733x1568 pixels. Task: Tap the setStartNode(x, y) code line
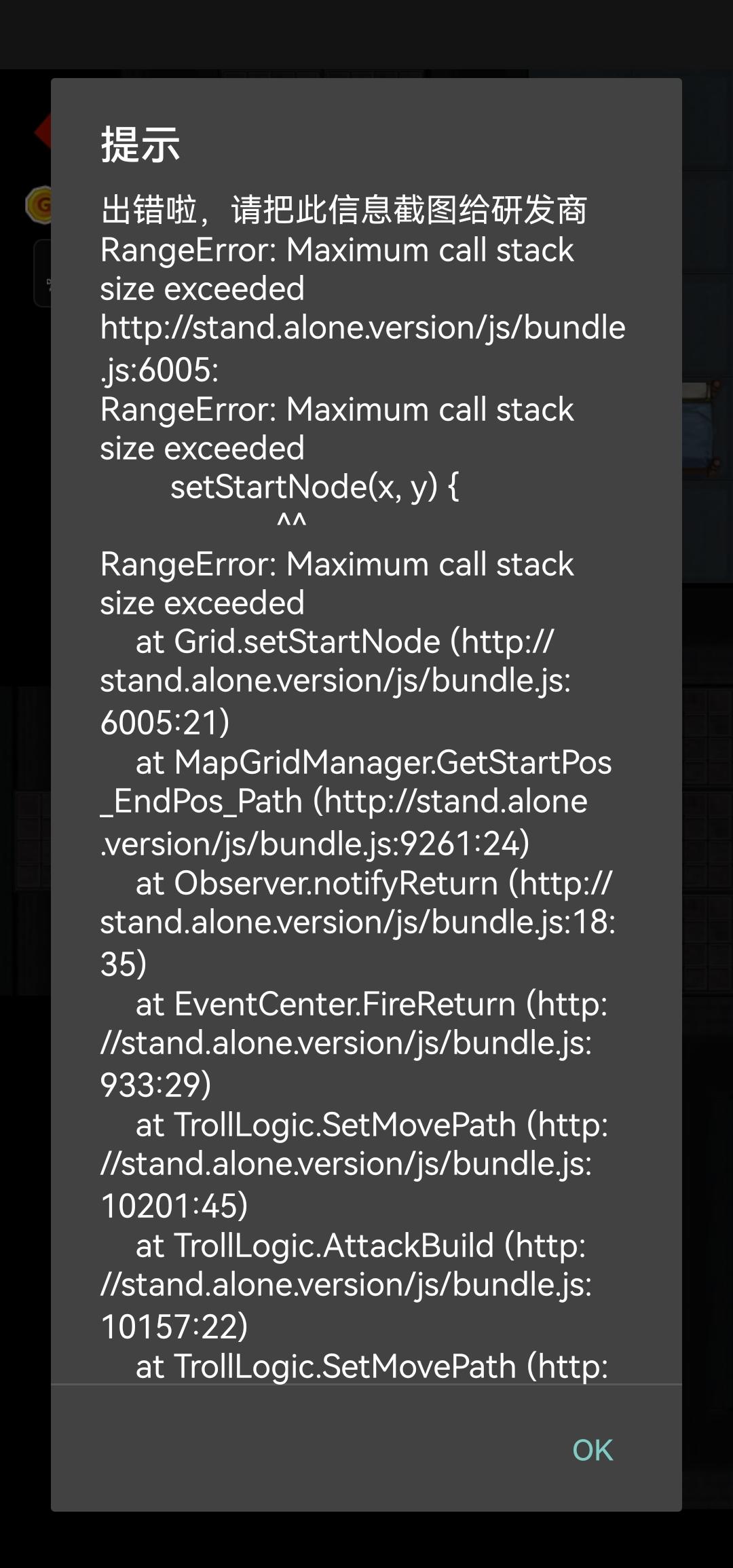(314, 487)
